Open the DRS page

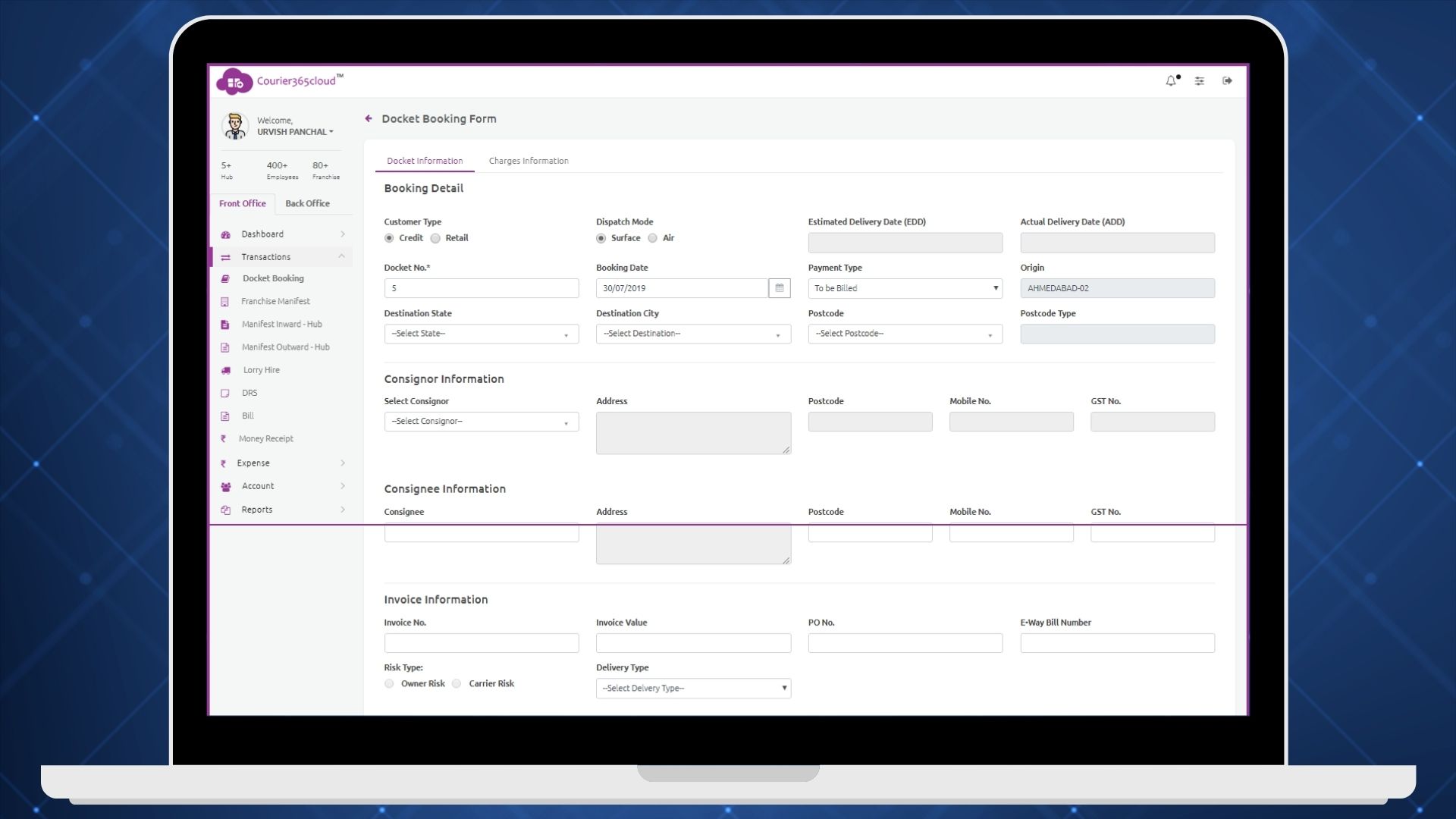point(249,393)
